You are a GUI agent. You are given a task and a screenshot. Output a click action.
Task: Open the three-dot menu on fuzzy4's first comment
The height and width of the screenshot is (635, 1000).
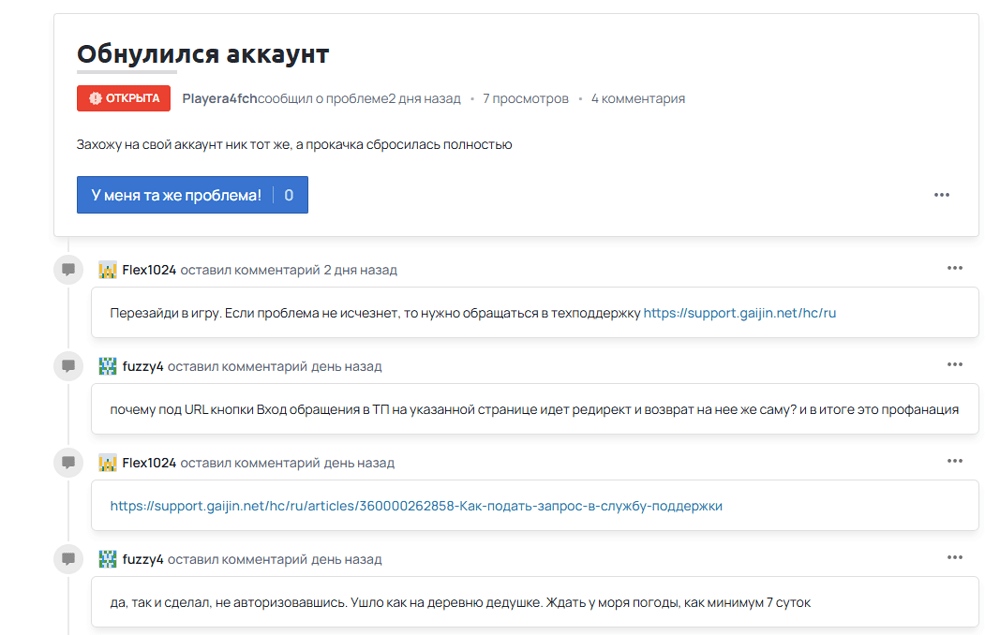(955, 364)
